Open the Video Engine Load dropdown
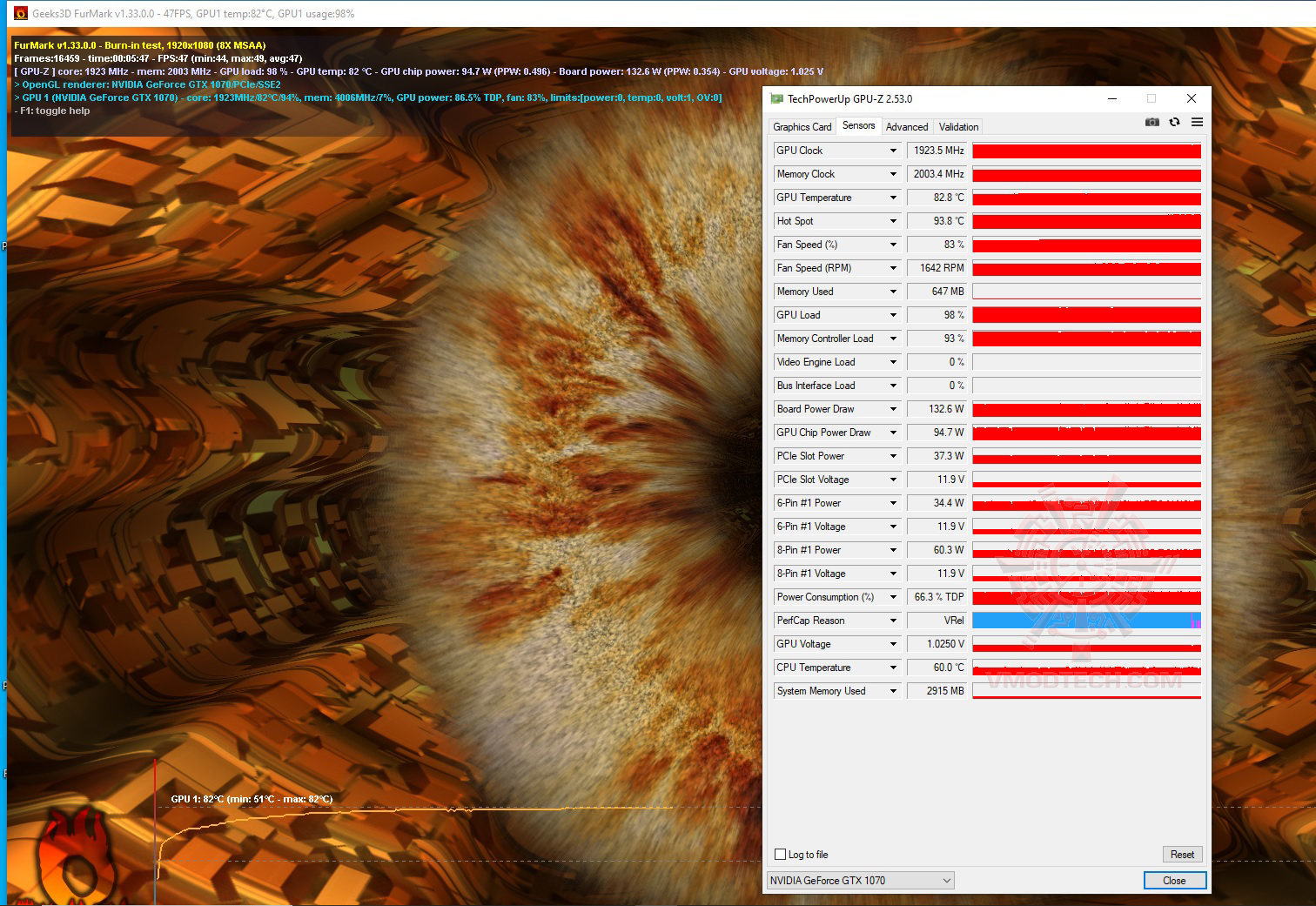Viewport: 1316px width, 906px height. coord(893,363)
